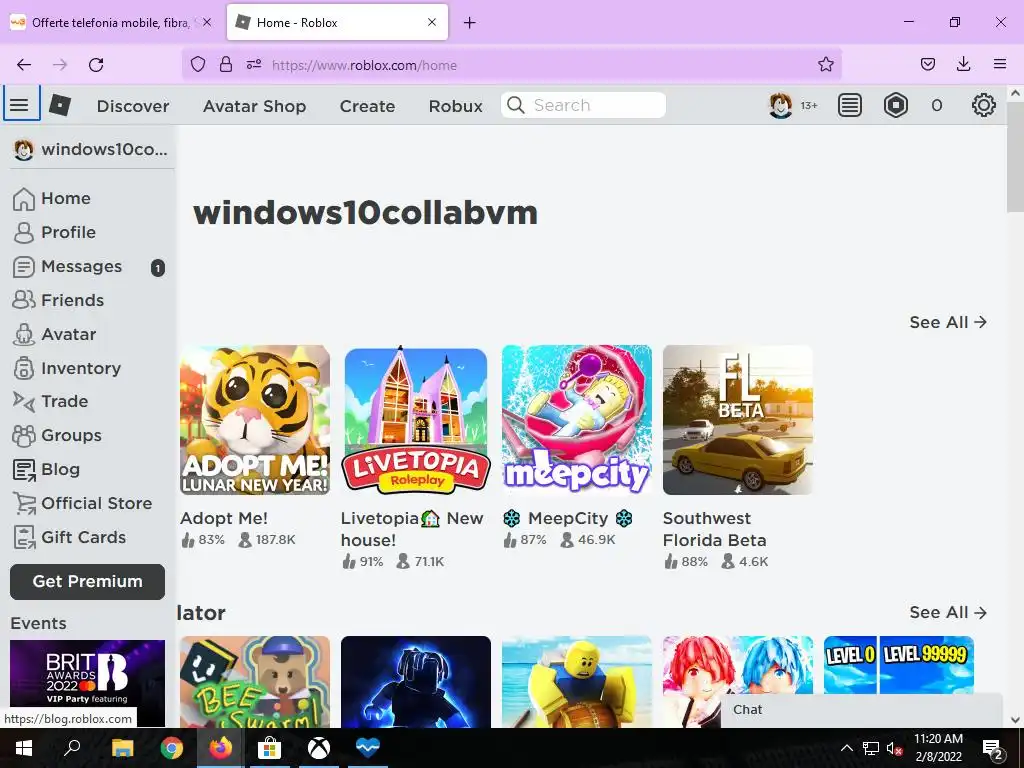Toggle the Roblox hamburger navigation menu
The height and width of the screenshot is (768, 1024).
(20, 104)
